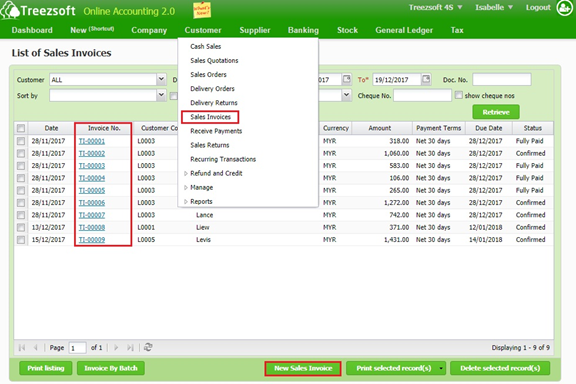Sort by the Payment Terms column header

click(439, 128)
